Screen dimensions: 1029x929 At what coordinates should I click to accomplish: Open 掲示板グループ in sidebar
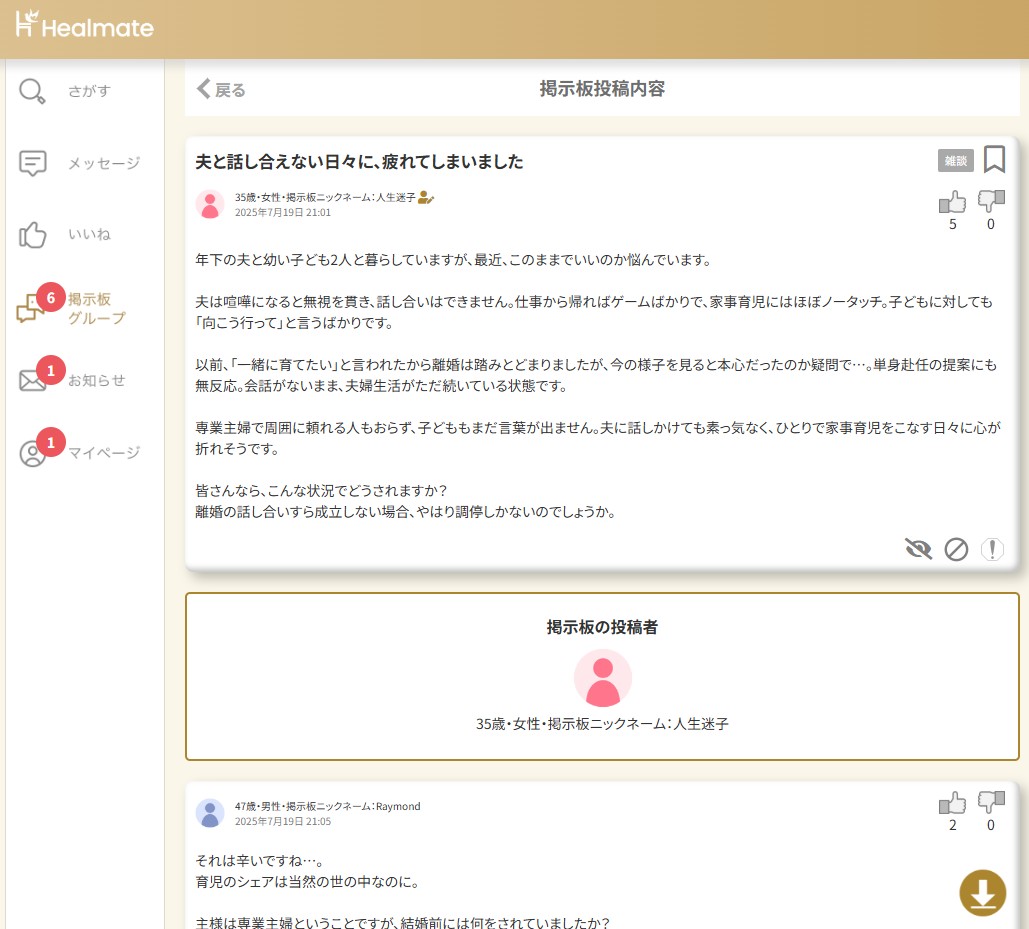pyautogui.click(x=33, y=309)
